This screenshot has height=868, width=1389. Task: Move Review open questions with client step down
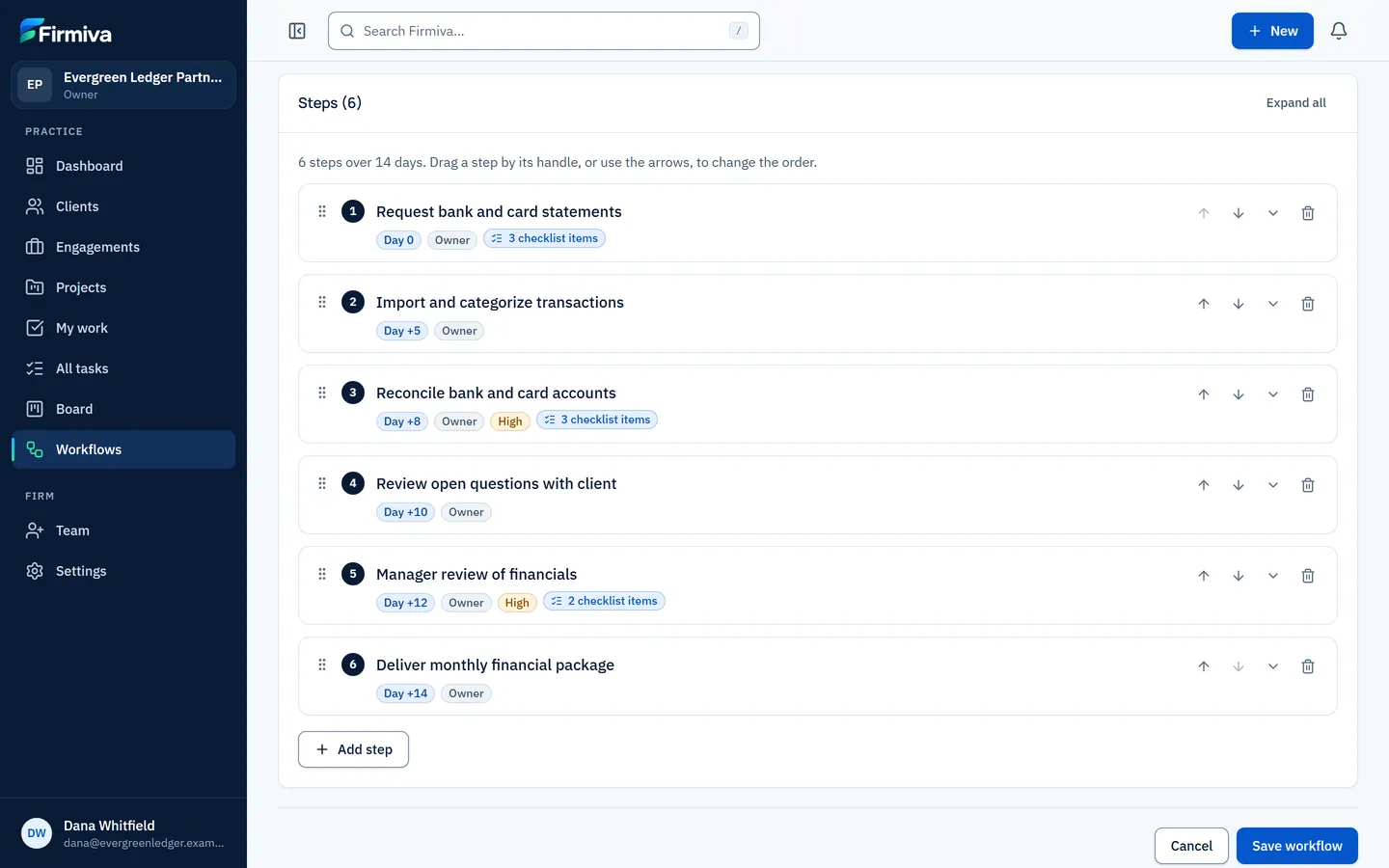coord(1239,485)
